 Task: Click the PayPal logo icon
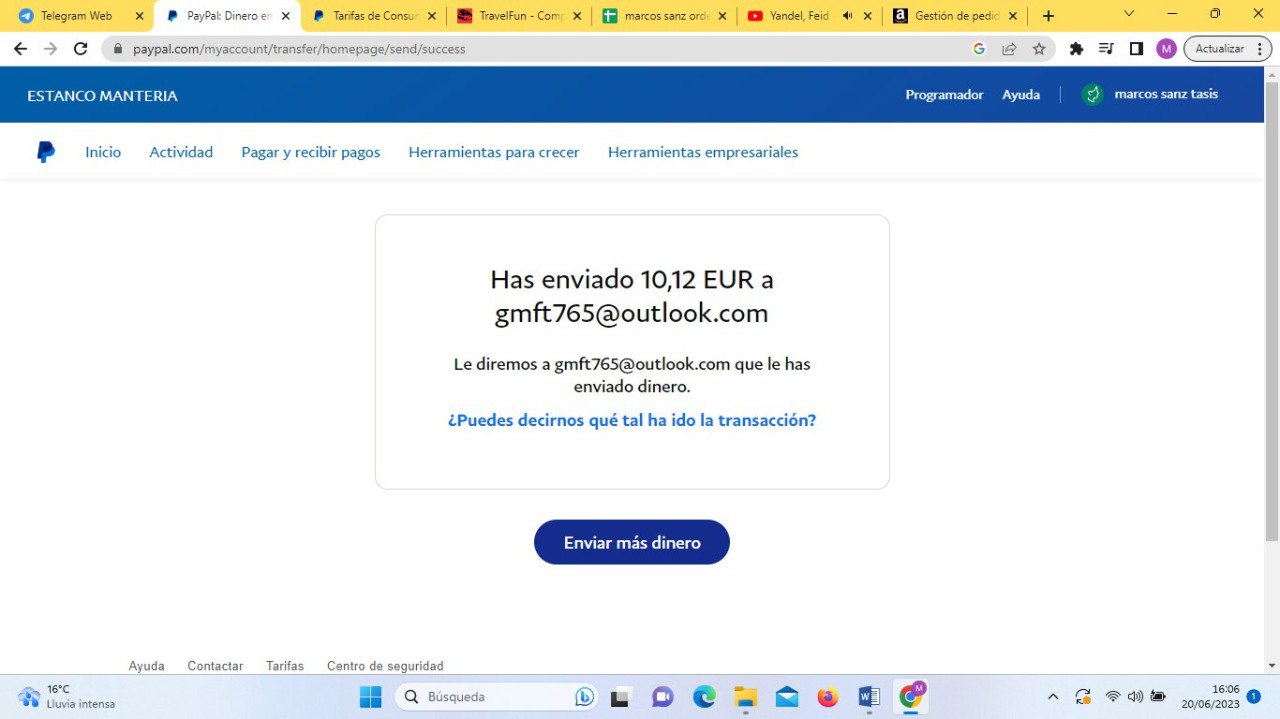(x=46, y=152)
